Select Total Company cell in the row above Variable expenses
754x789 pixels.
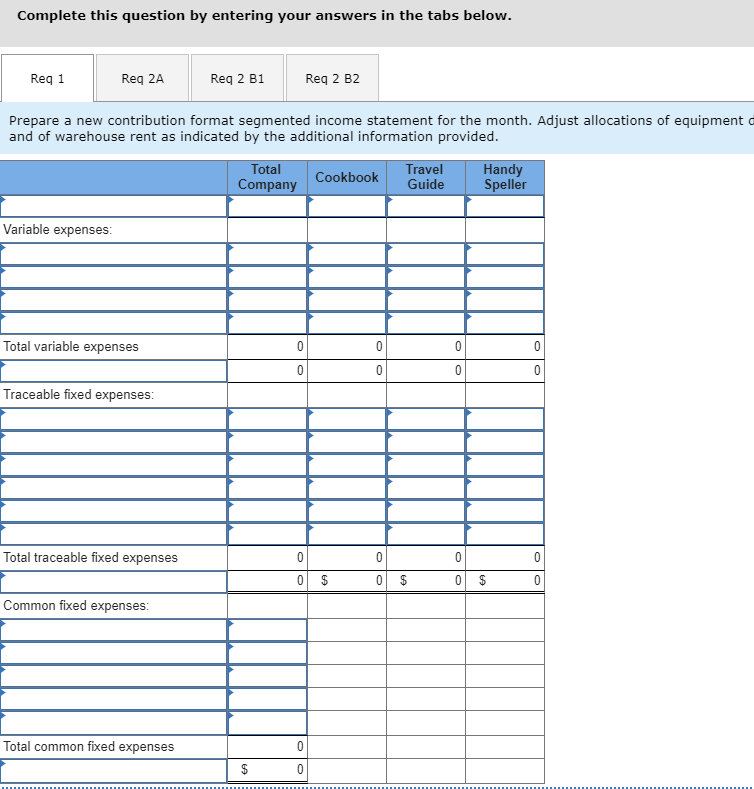pyautogui.click(x=267, y=206)
